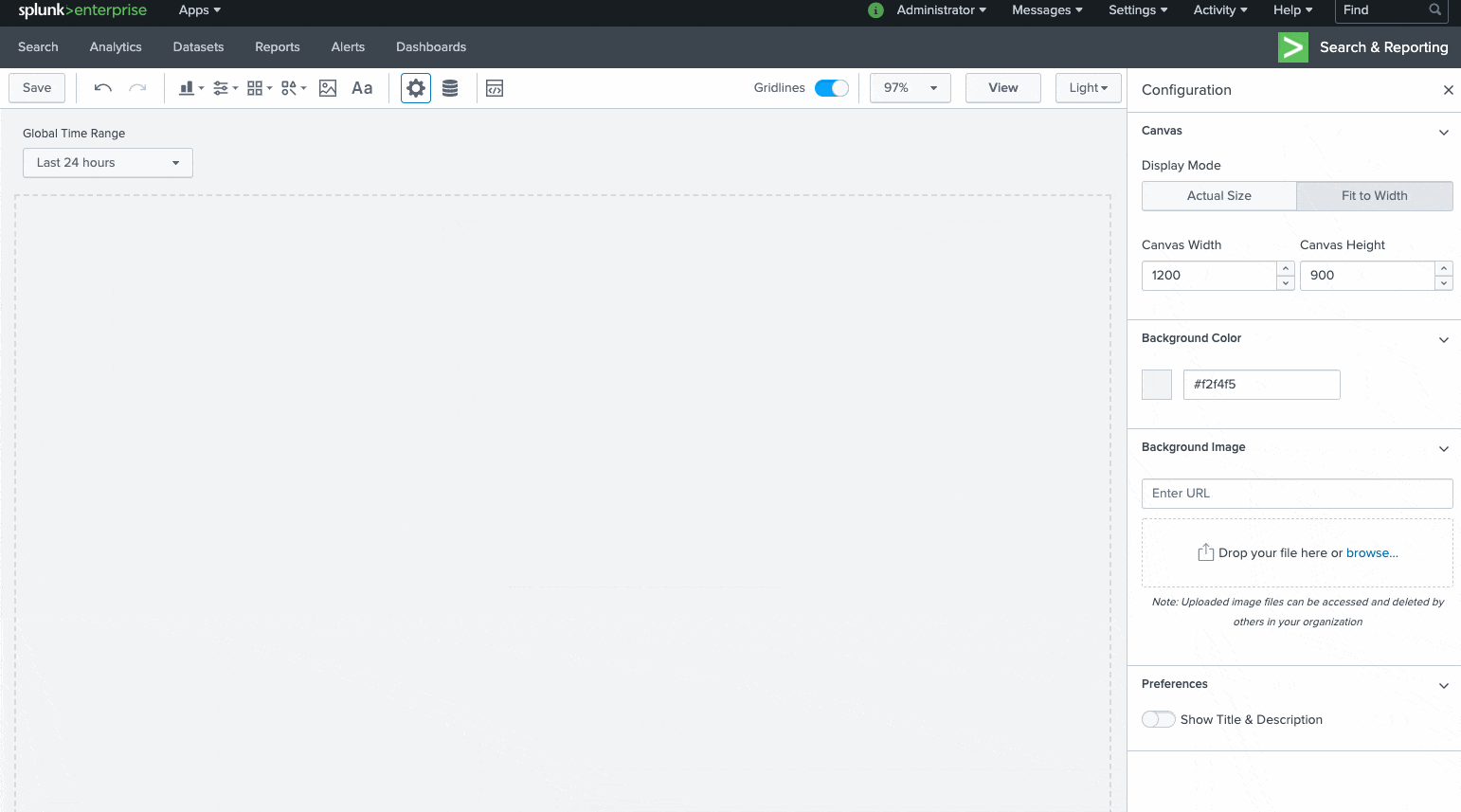This screenshot has height=812, width=1461.
Task: Go to the Search tab
Action: click(38, 47)
